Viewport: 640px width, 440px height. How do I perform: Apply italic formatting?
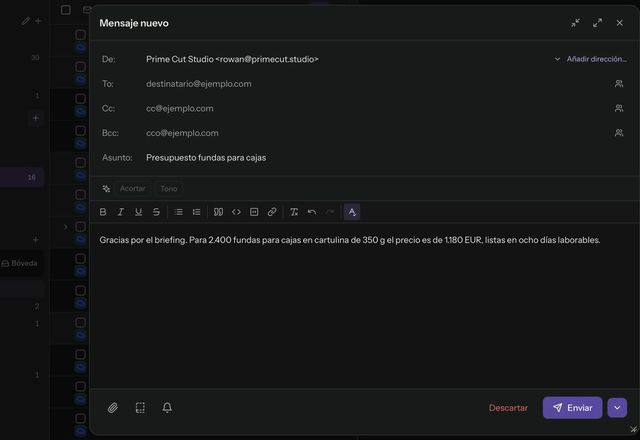tap(121, 212)
